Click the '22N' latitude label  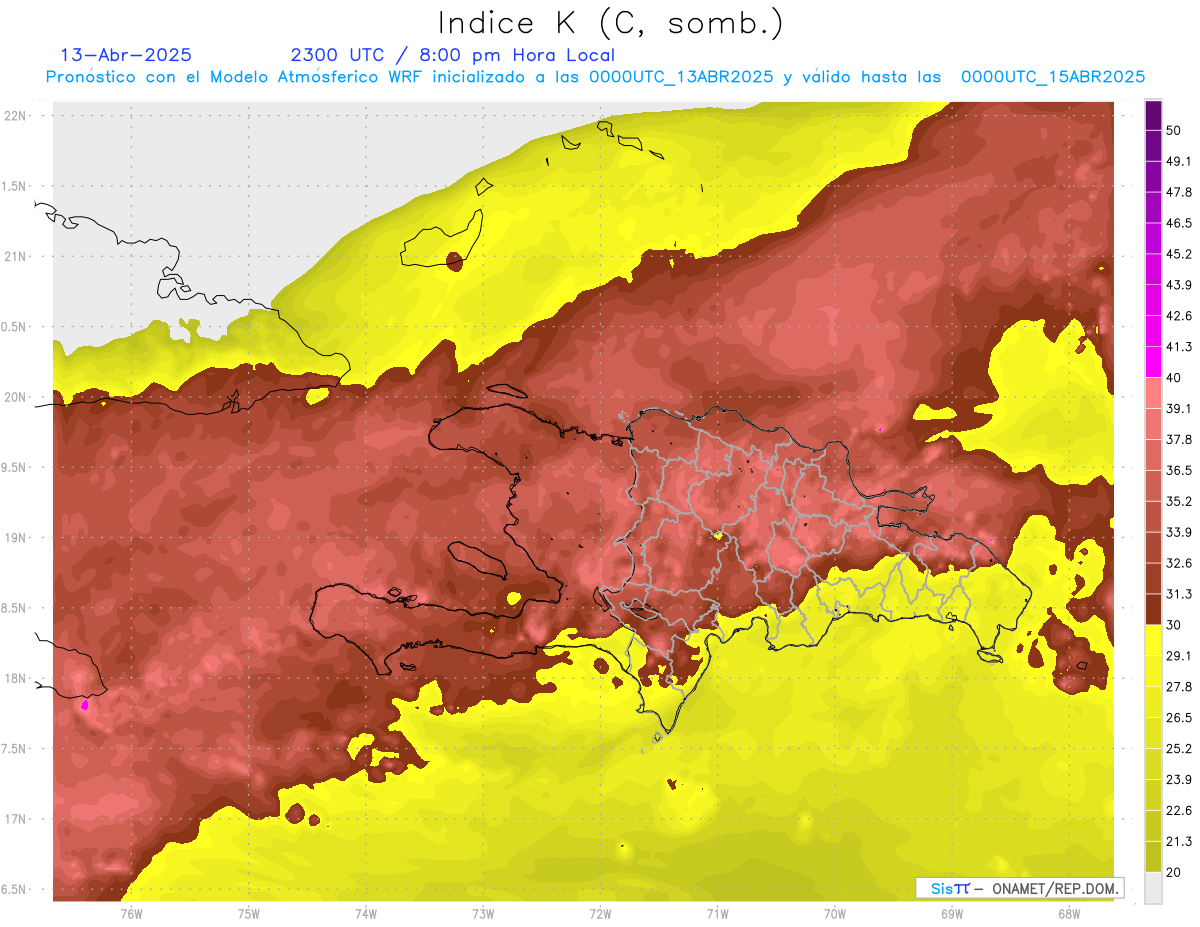tap(16, 116)
